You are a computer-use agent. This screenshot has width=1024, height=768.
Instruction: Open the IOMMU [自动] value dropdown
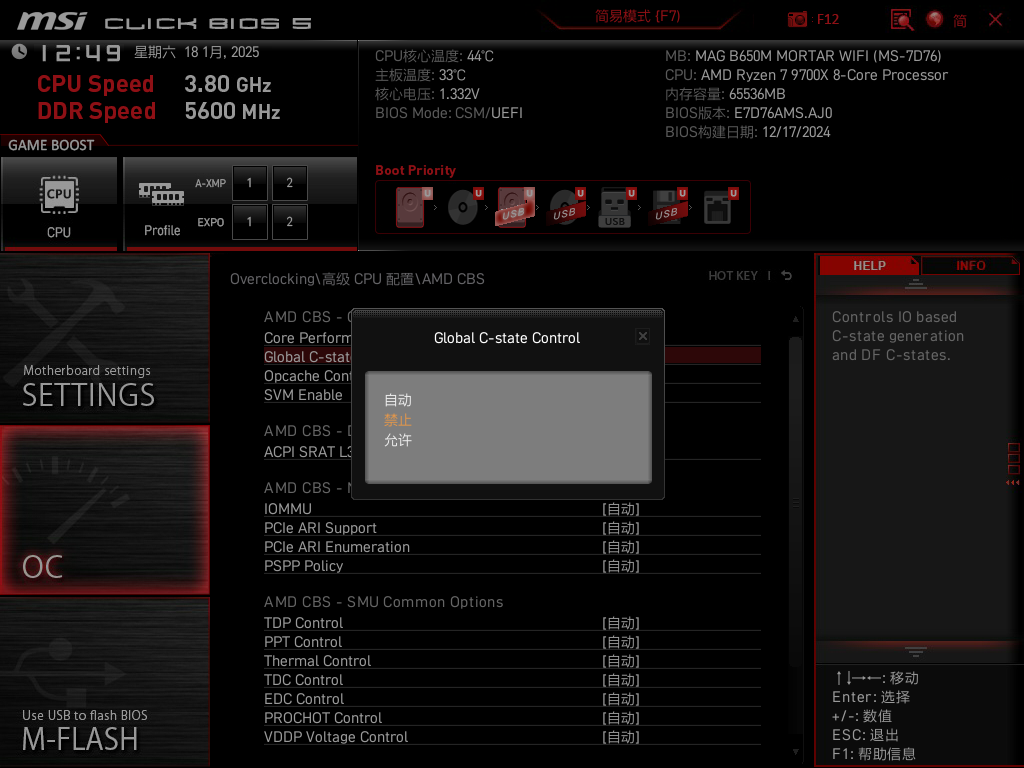[x=620, y=509]
